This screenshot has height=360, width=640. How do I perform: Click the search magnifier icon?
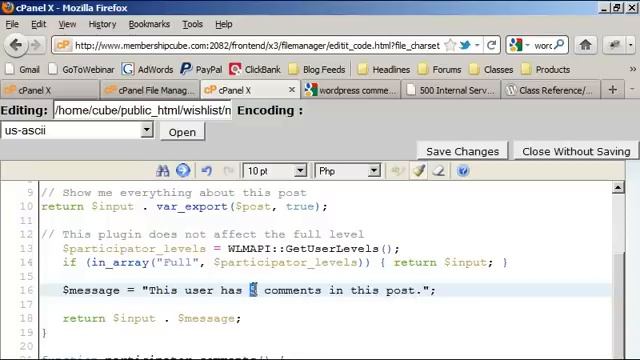[559, 44]
